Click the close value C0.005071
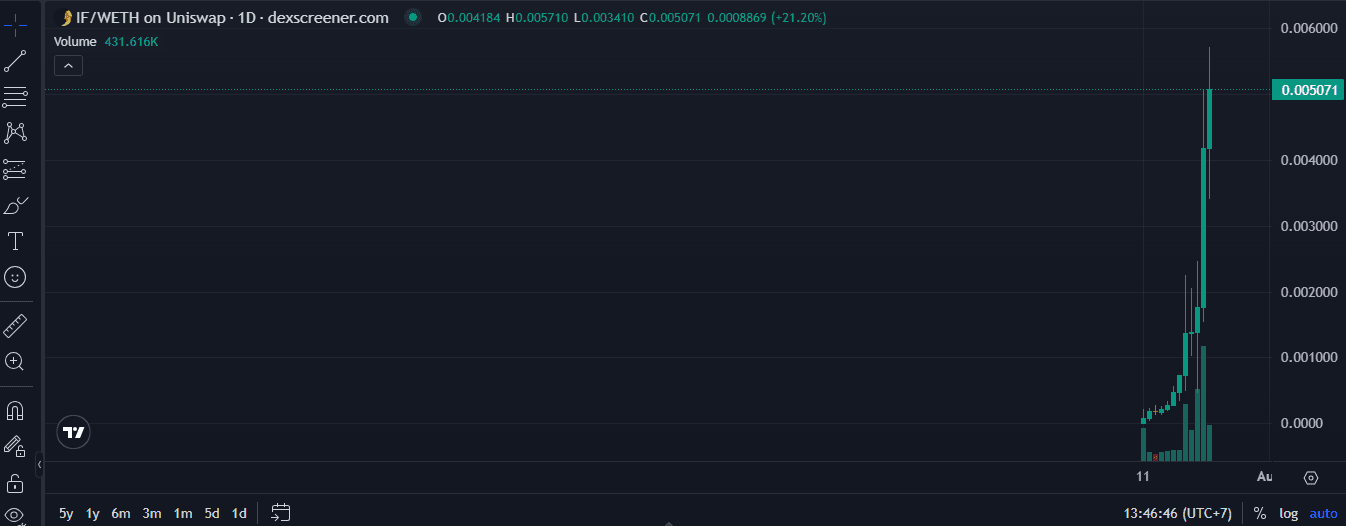Image resolution: width=1346 pixels, height=526 pixels. click(670, 18)
